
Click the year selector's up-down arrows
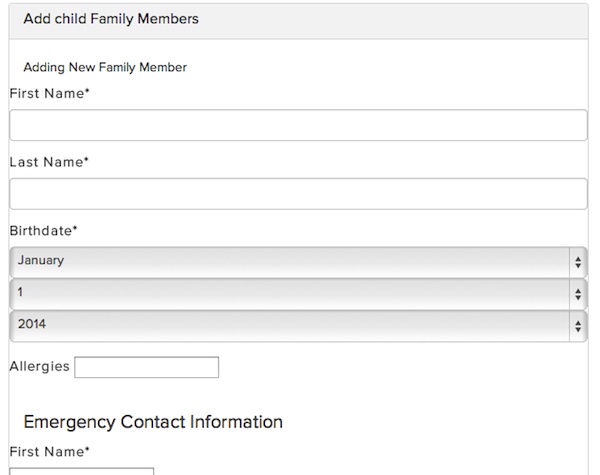coord(578,325)
